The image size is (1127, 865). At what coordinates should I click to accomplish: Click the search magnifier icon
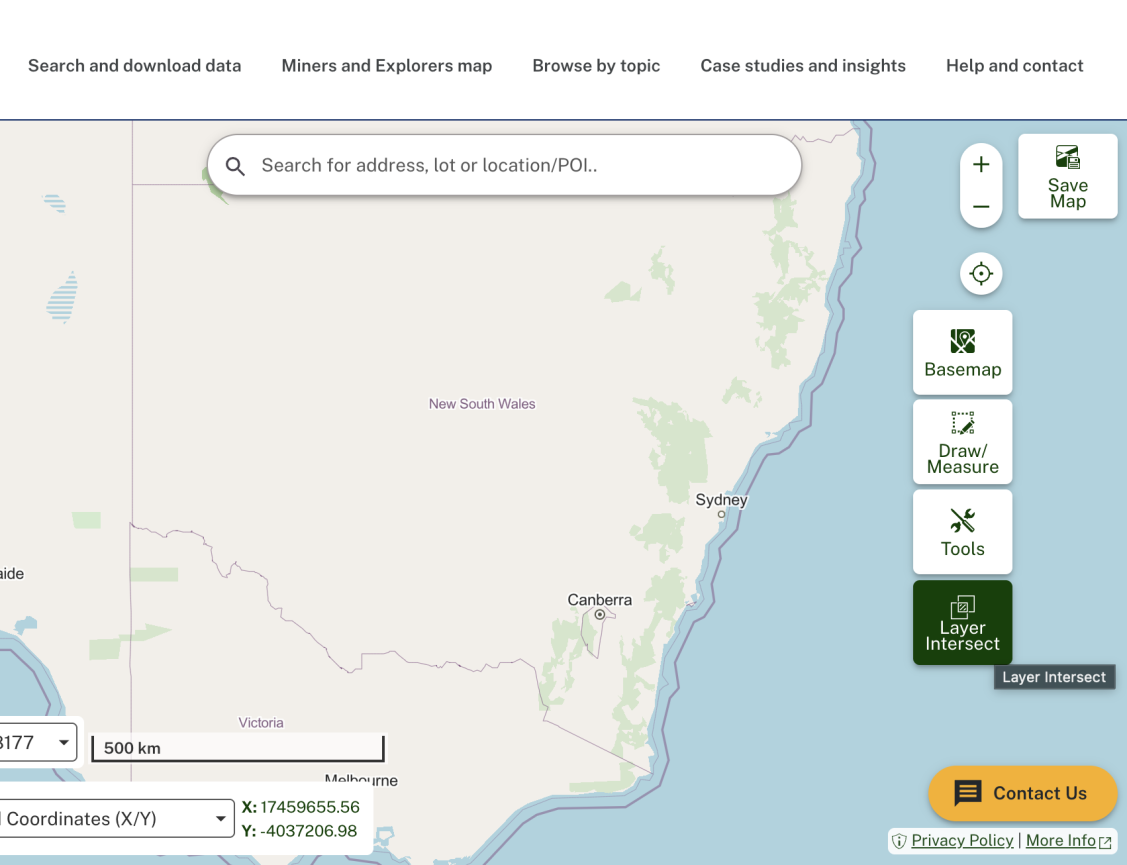tap(235, 166)
